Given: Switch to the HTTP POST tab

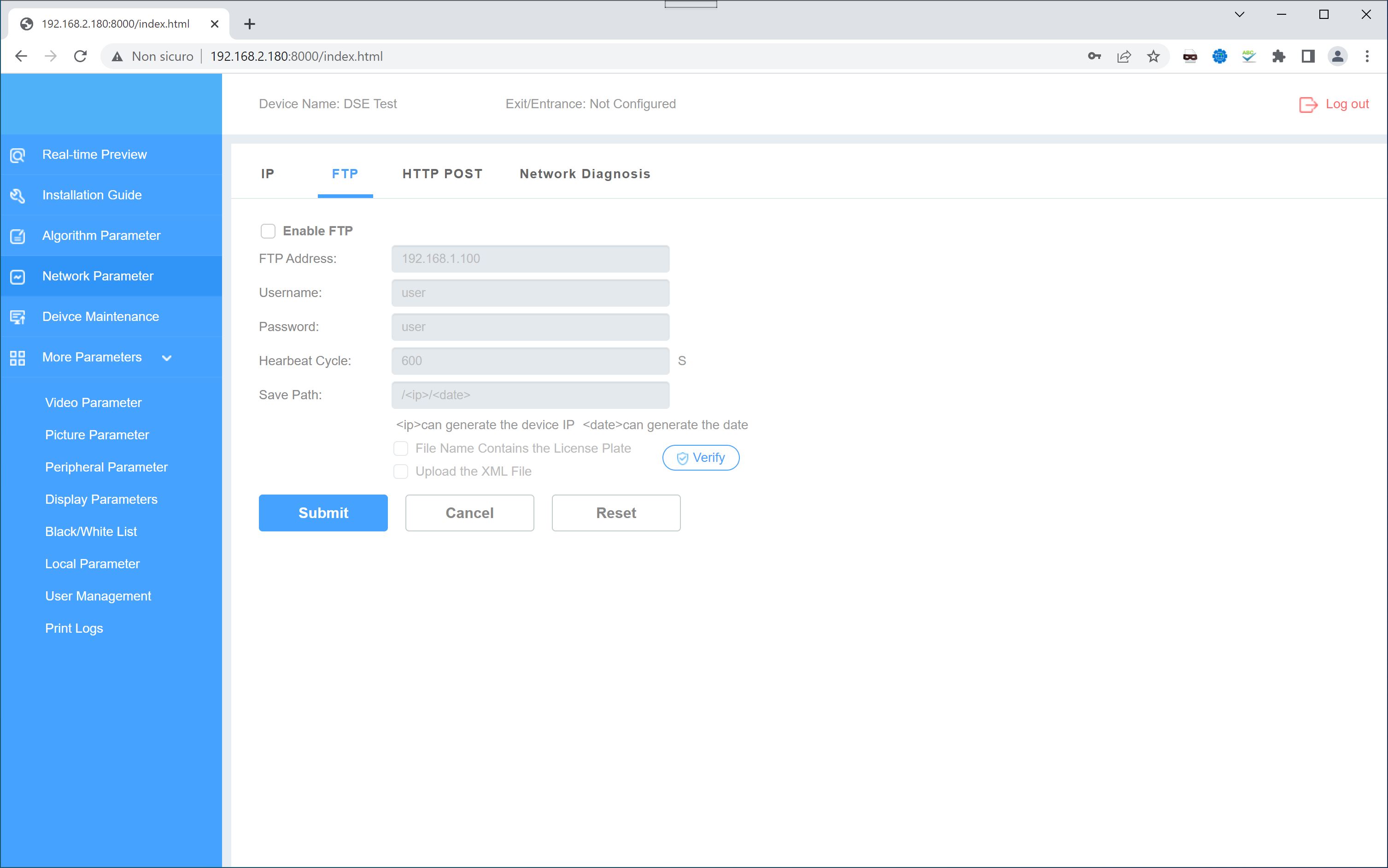Looking at the screenshot, I should 442,174.
